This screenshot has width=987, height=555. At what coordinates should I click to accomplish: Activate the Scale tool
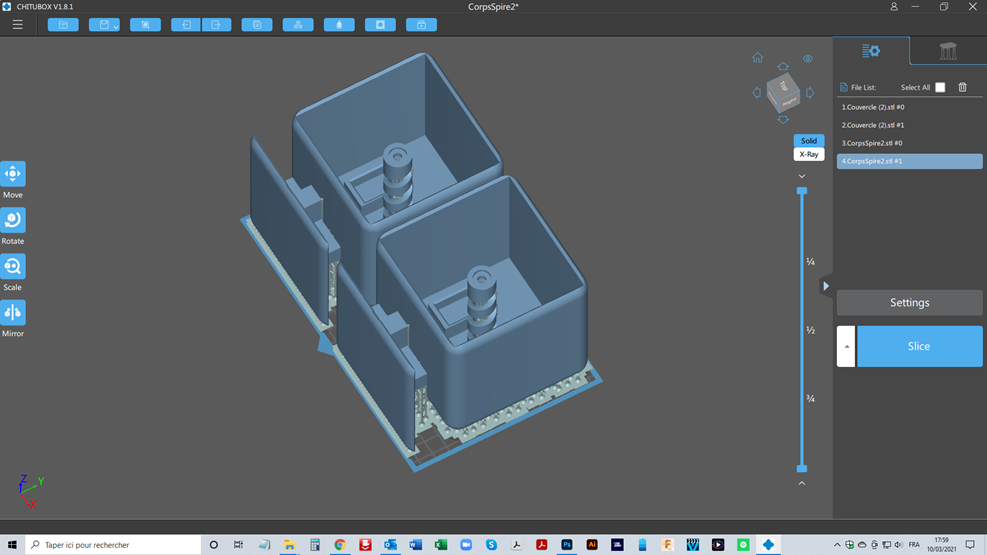13,266
